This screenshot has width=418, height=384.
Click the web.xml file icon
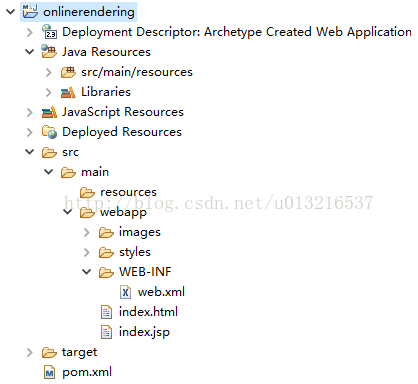point(125,292)
